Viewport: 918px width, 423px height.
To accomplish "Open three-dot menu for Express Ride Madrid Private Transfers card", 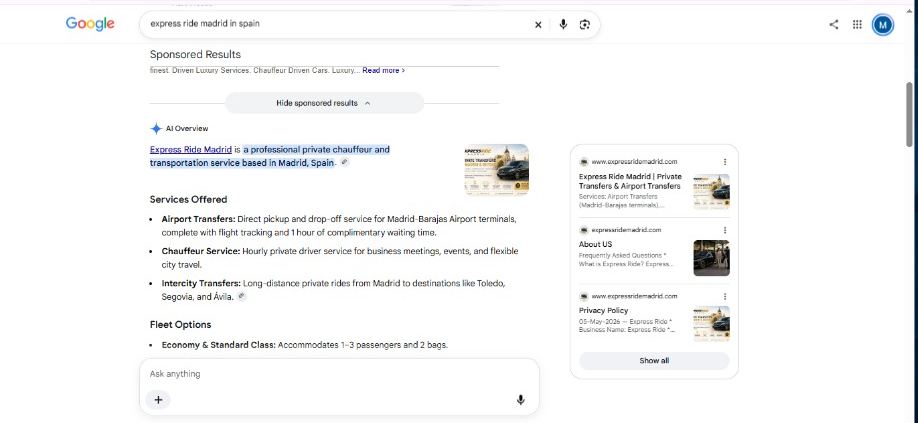I will (725, 162).
